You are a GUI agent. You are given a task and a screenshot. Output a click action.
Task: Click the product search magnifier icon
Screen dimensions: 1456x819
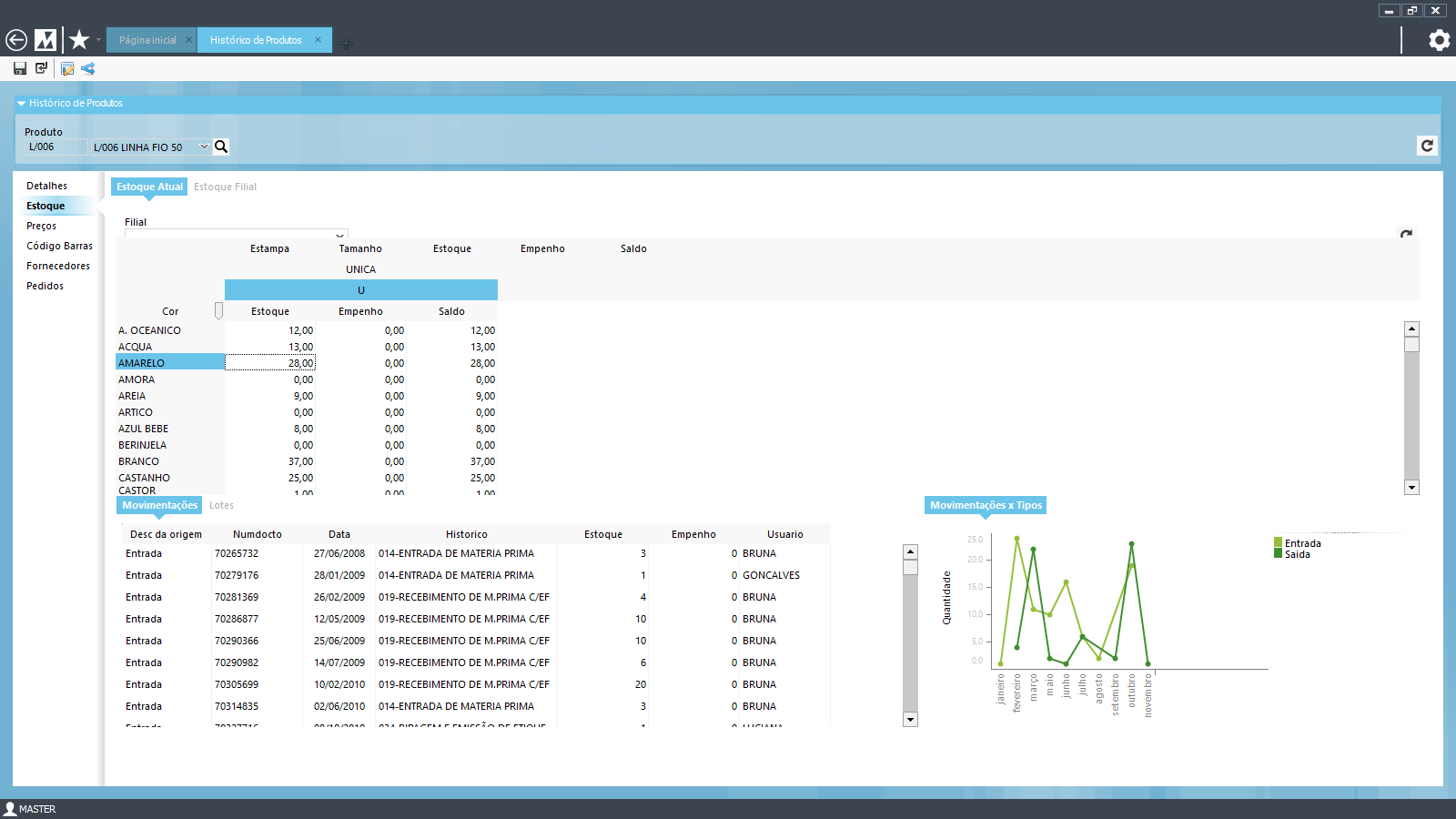coord(221,147)
